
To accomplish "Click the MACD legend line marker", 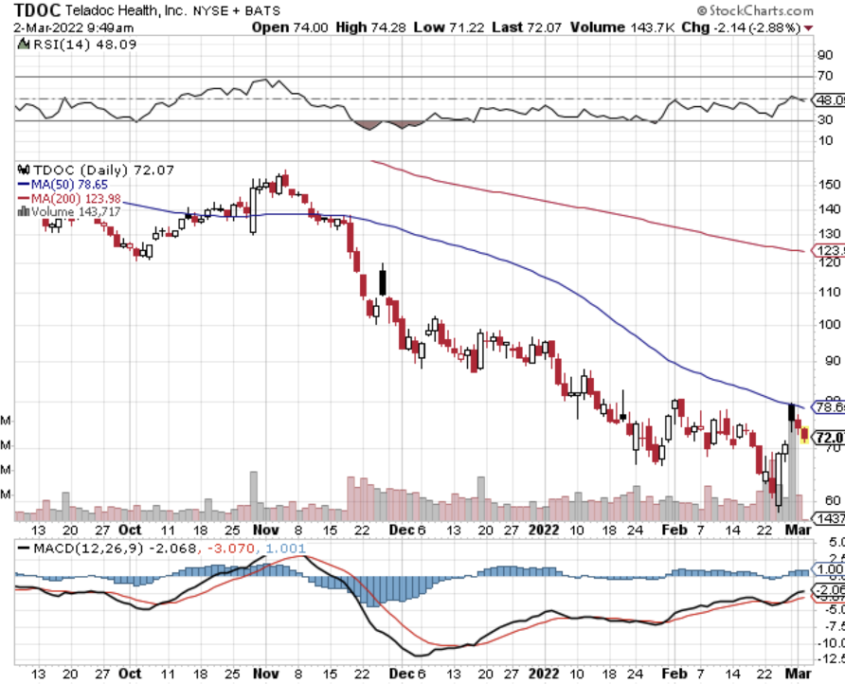I will click(25, 551).
